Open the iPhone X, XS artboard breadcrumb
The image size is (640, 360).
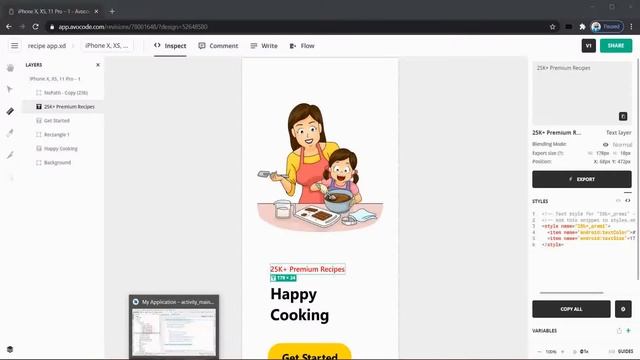107,46
